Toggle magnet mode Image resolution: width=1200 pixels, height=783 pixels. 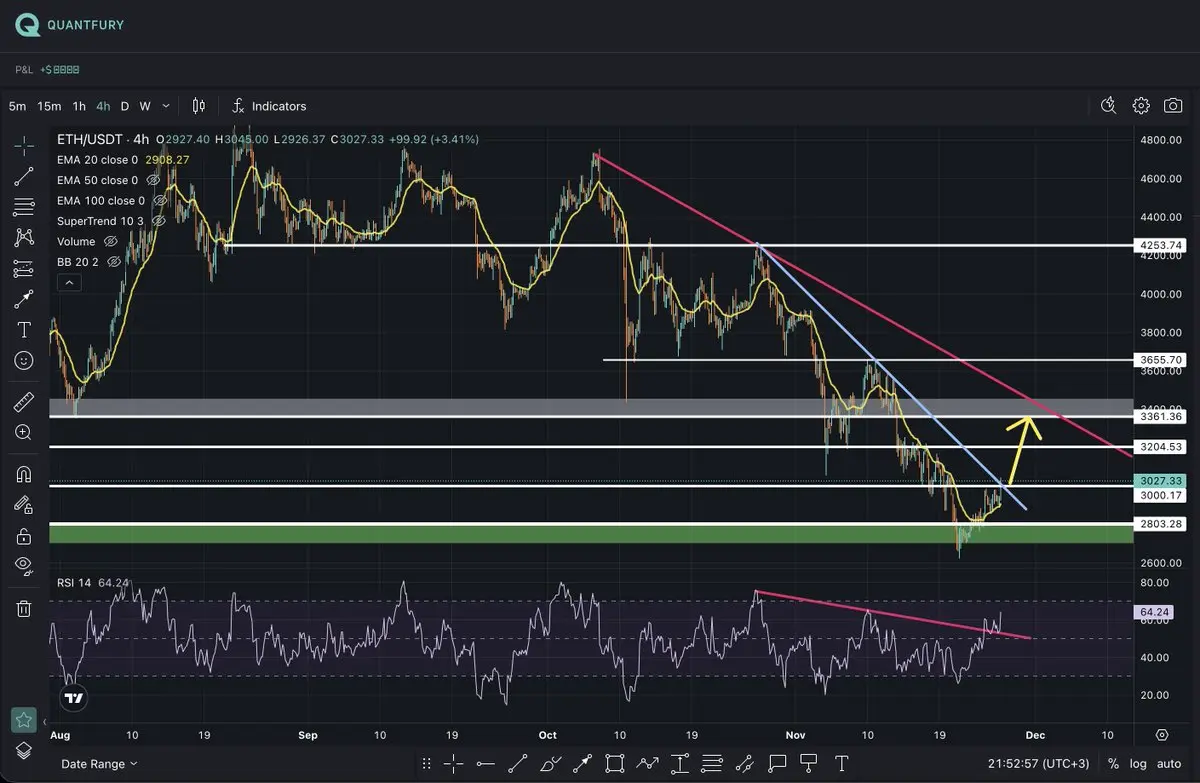click(x=24, y=475)
